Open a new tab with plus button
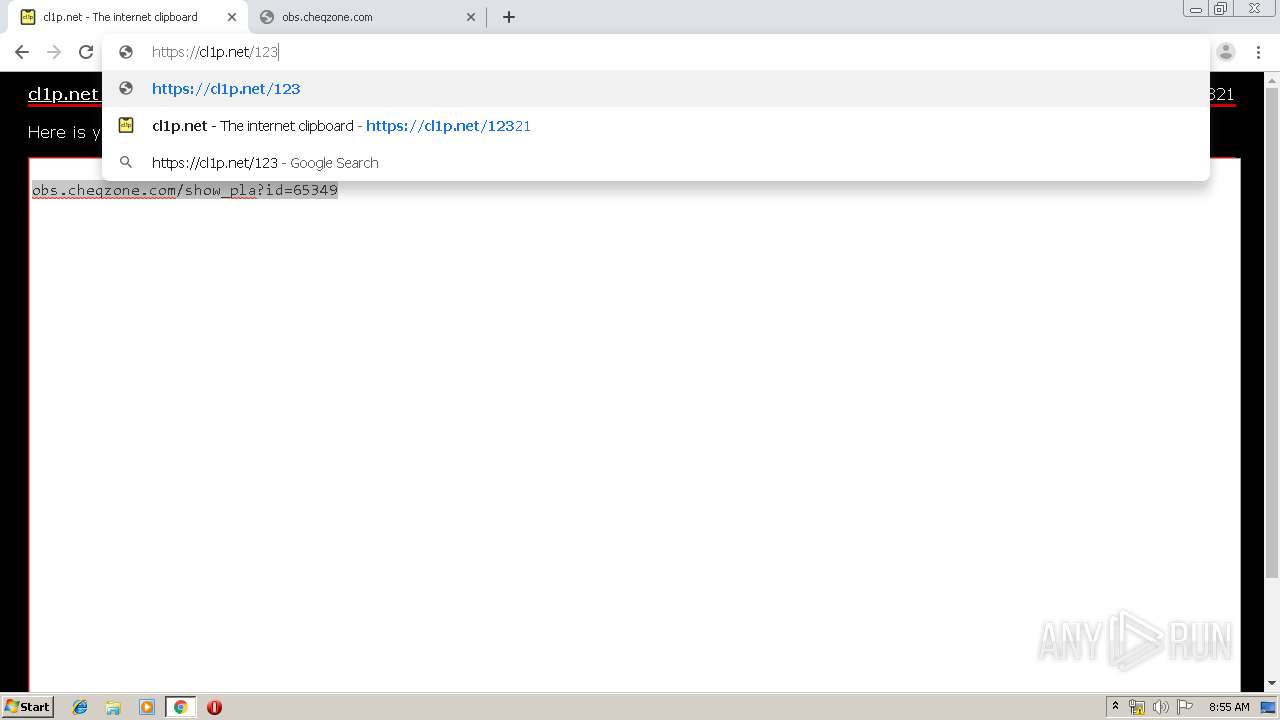 (x=509, y=17)
